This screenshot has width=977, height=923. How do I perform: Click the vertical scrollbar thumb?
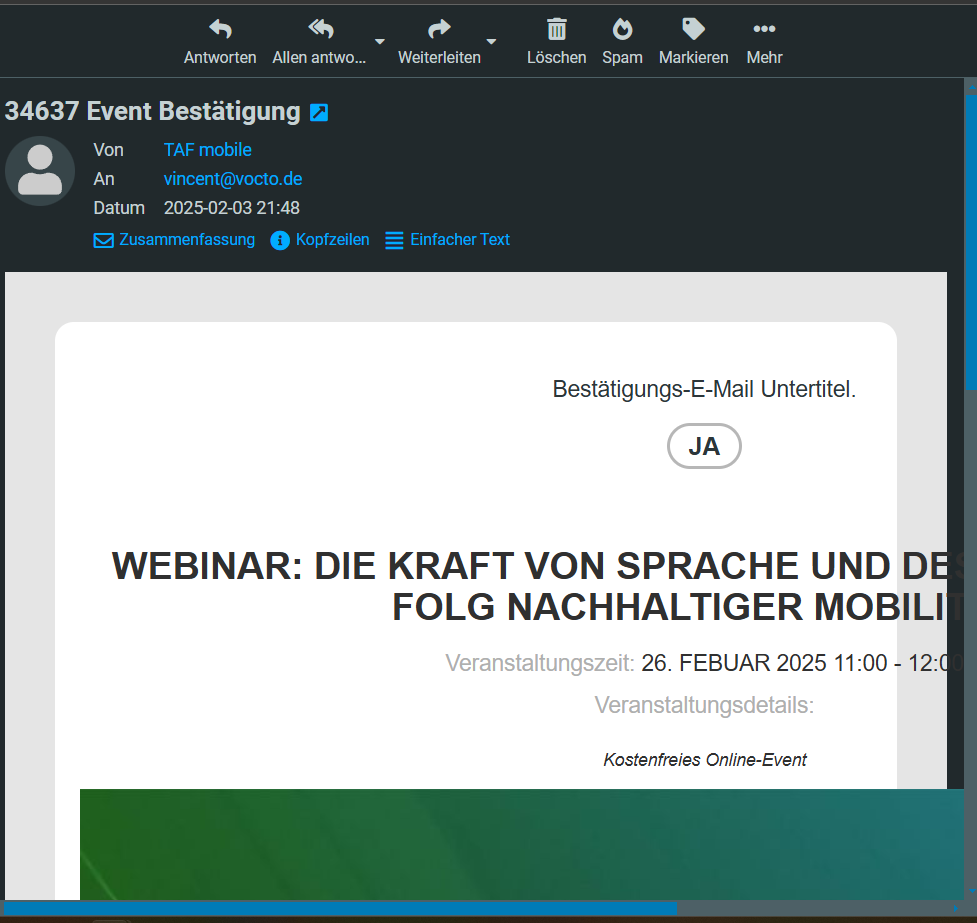pyautogui.click(x=971, y=242)
